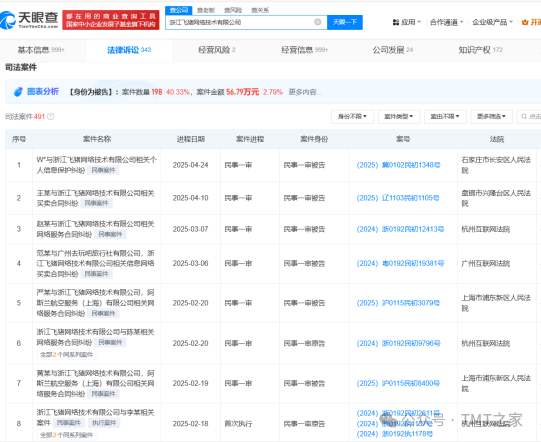This screenshot has width=541, height=442.
Task: Open the 知识产权 tab
Action: click(480, 50)
